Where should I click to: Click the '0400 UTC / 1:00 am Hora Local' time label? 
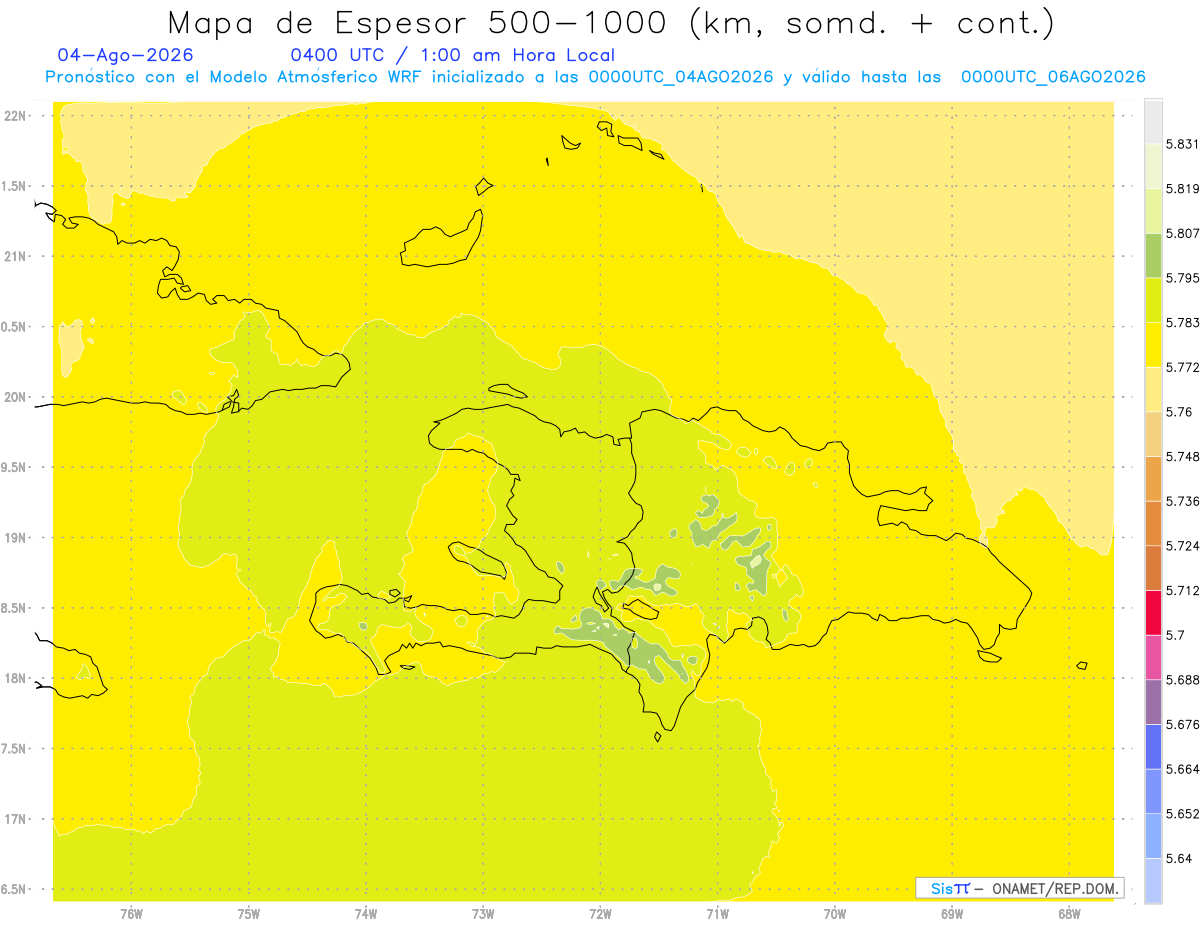tap(452, 55)
